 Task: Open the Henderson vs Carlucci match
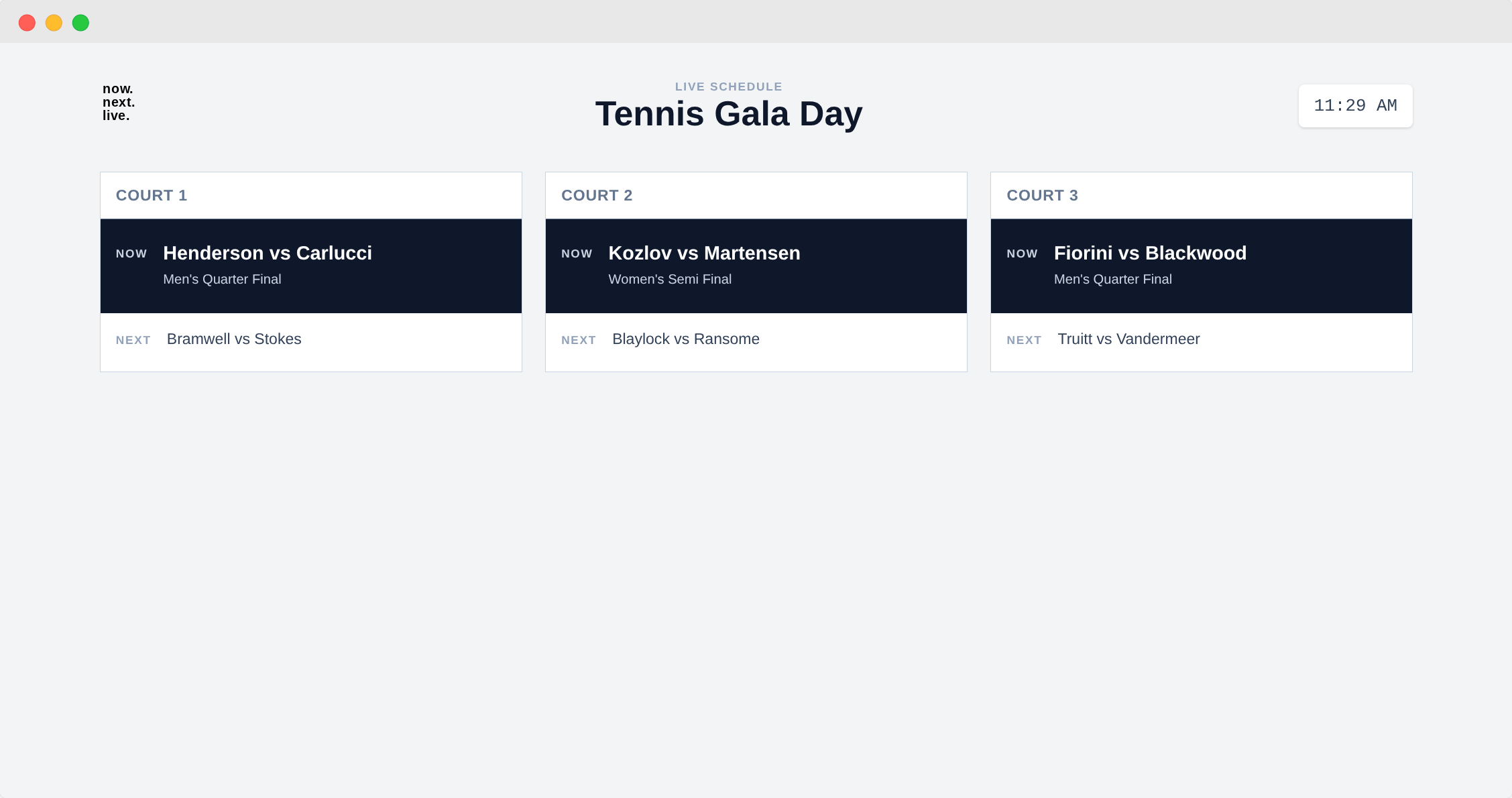(268, 253)
